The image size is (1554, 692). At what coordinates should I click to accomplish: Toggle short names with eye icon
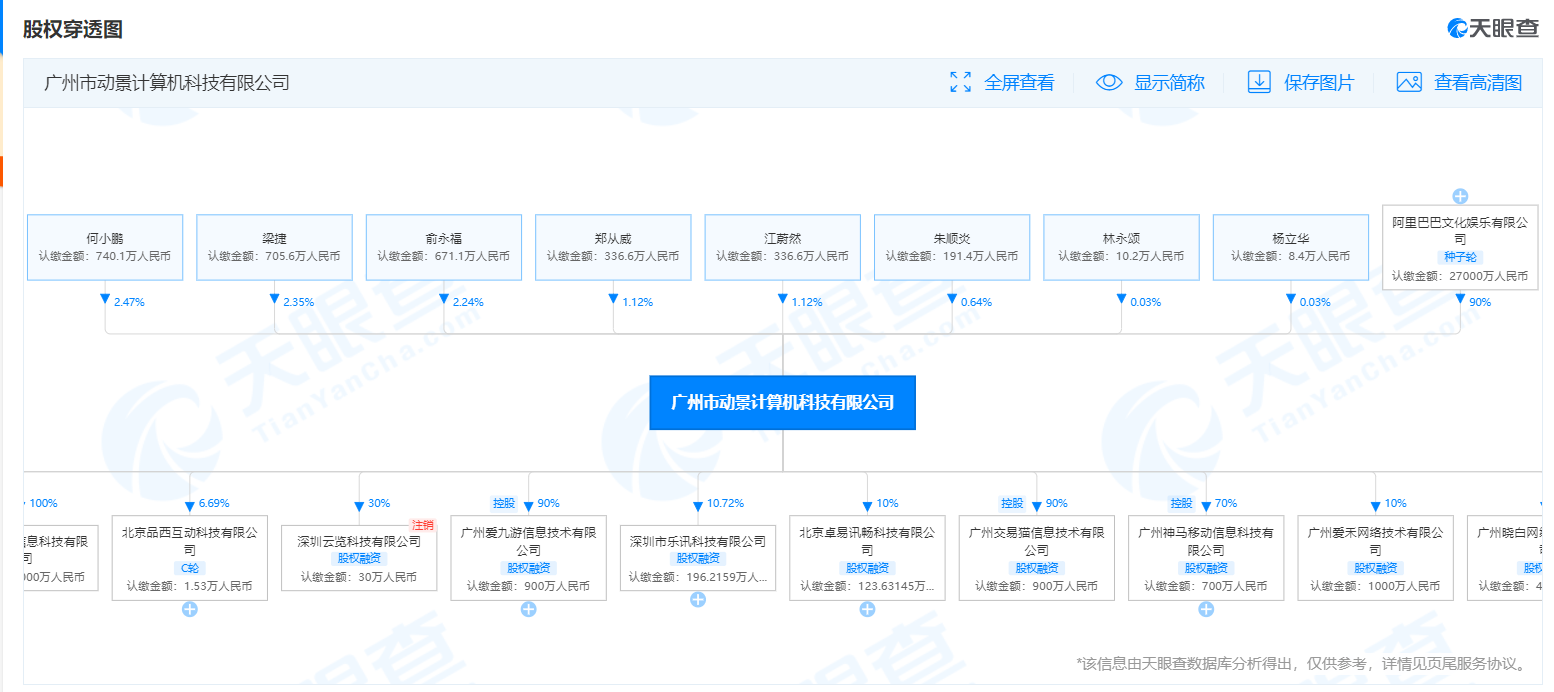pos(1109,83)
